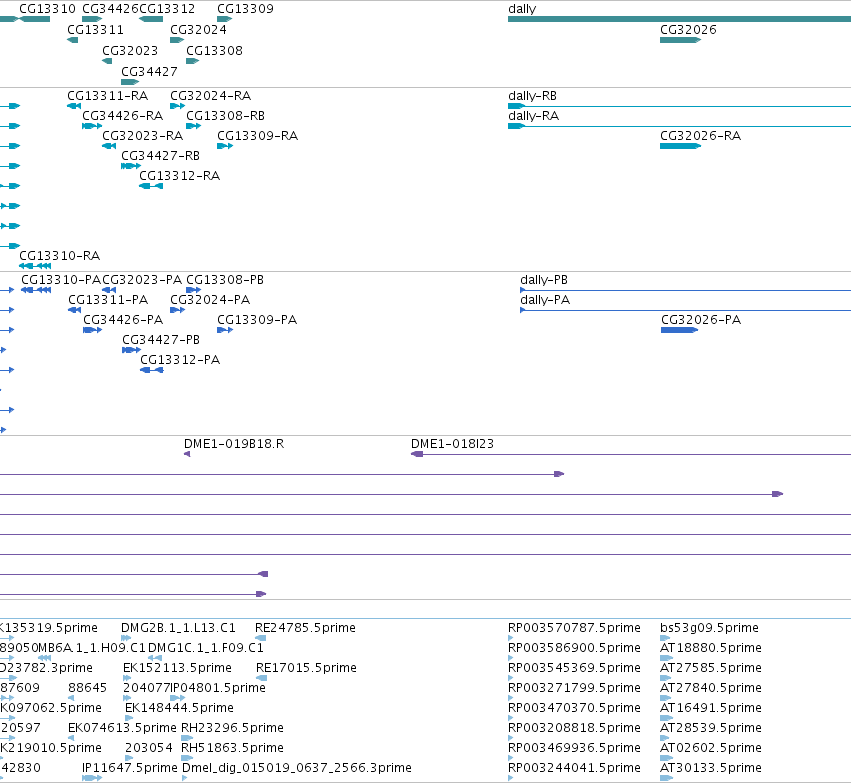Select EST RP003470370.5prime

pos(574,708)
